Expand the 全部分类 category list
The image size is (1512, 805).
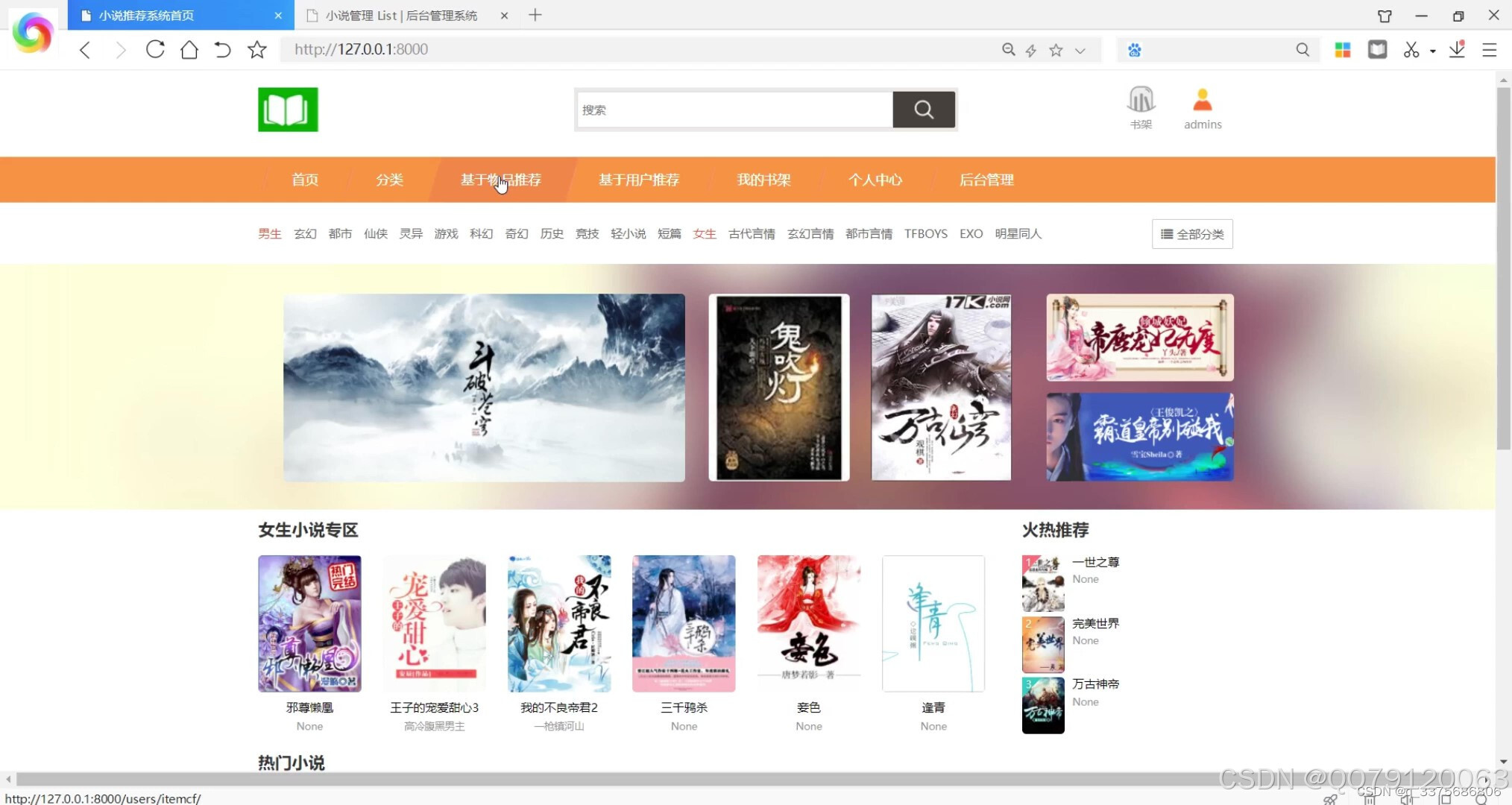tap(1191, 234)
